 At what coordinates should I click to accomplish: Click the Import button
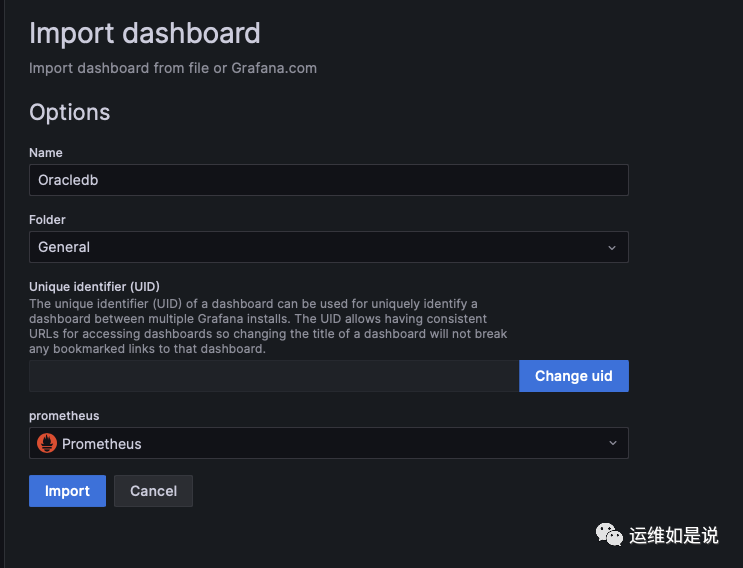coord(67,491)
